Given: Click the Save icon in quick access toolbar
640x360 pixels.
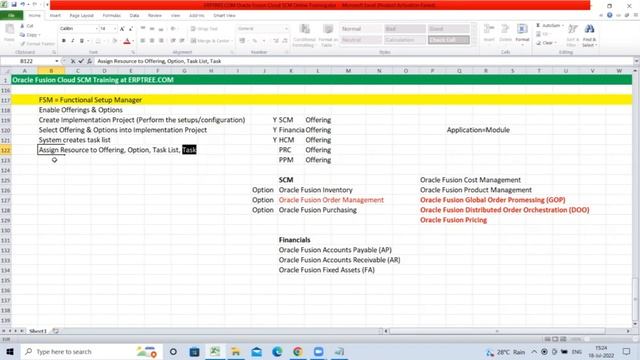Looking at the screenshot, I should (13, 5).
